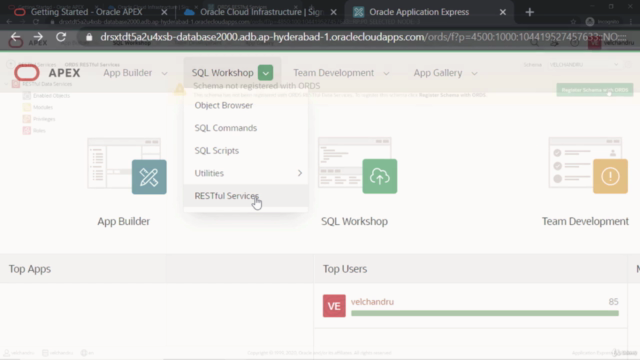Click the Top Users heading
This screenshot has height=360, width=640.
345,269
